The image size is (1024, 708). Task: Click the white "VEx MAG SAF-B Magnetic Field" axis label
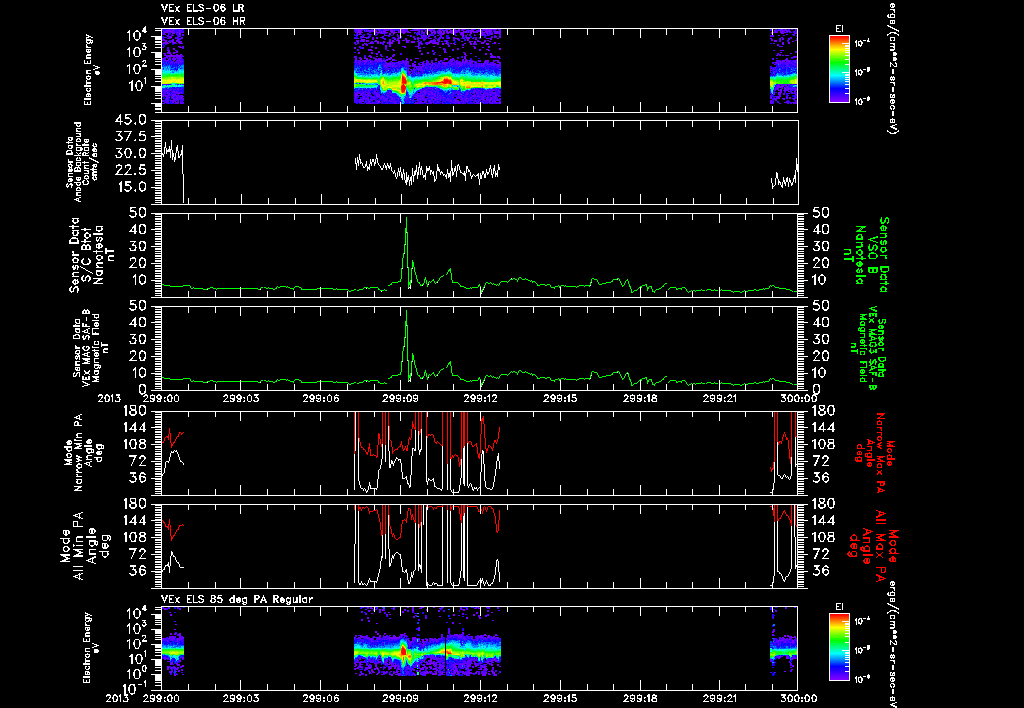[91, 347]
